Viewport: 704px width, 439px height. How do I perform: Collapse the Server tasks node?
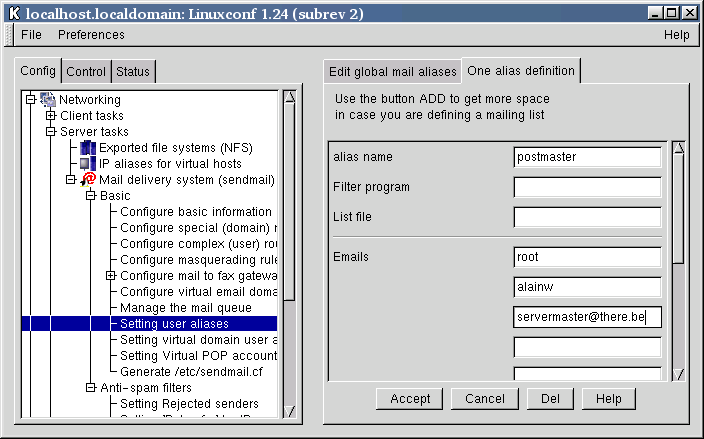(51, 132)
